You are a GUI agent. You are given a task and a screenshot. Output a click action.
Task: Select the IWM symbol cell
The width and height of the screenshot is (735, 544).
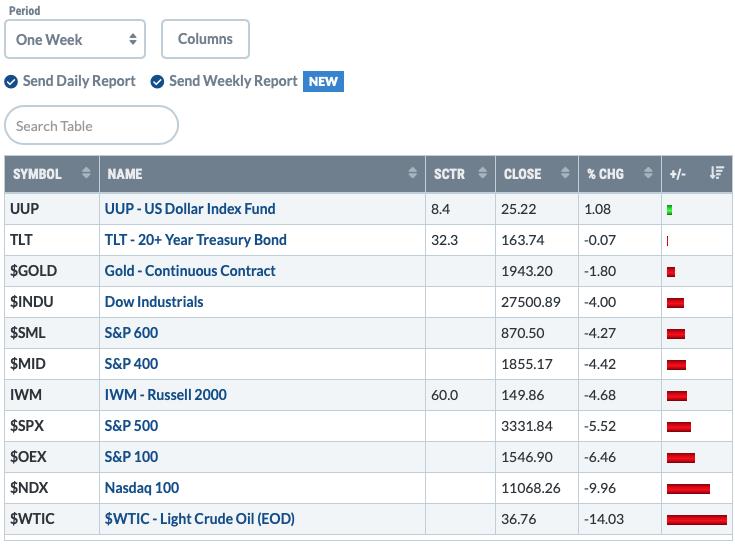point(52,395)
